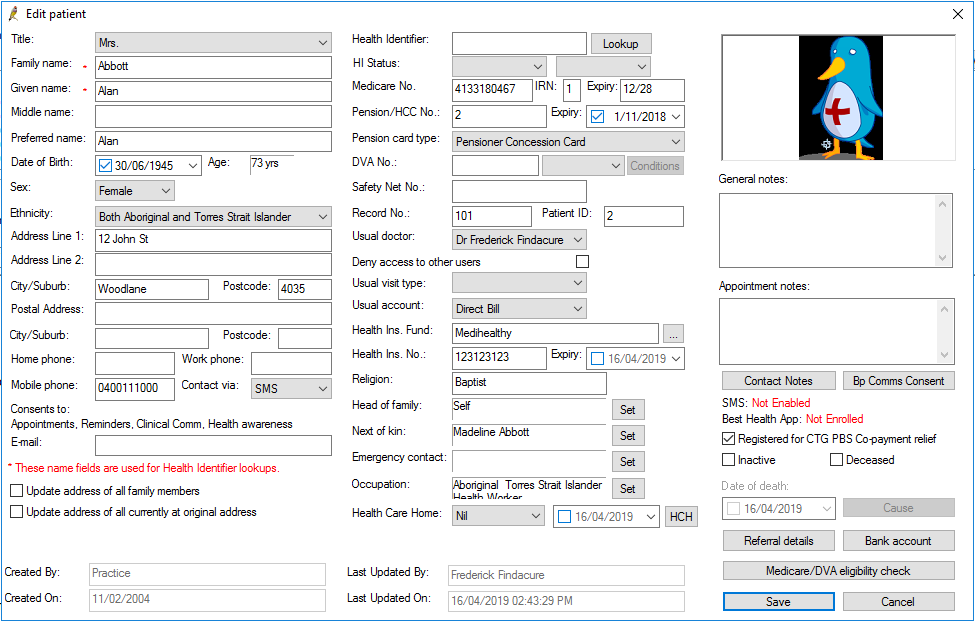Open the Title dropdown showing Mrs.
Image resolution: width=975 pixels, height=622 pixels.
[322, 42]
